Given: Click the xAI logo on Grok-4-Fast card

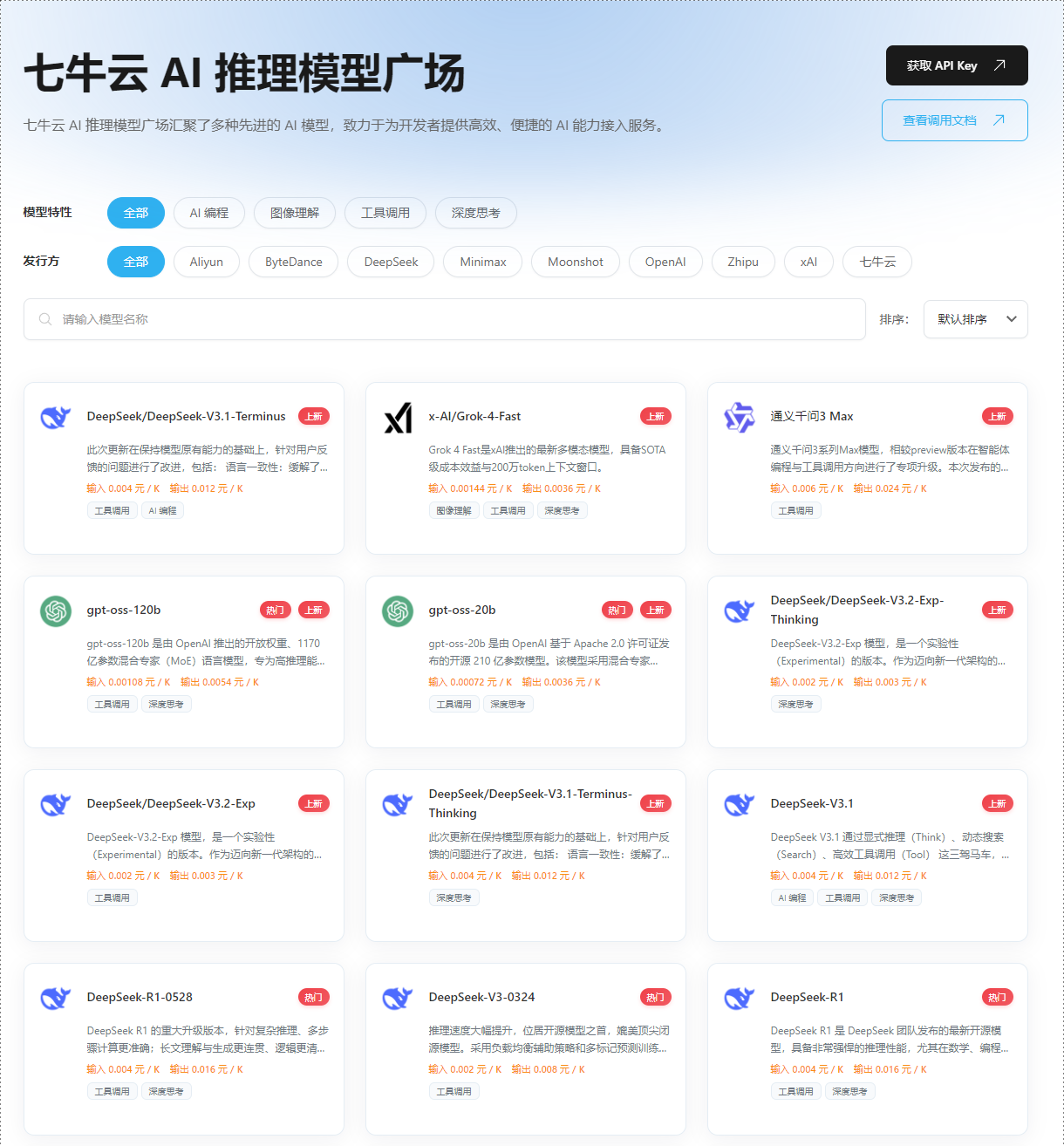Looking at the screenshot, I should tap(398, 418).
